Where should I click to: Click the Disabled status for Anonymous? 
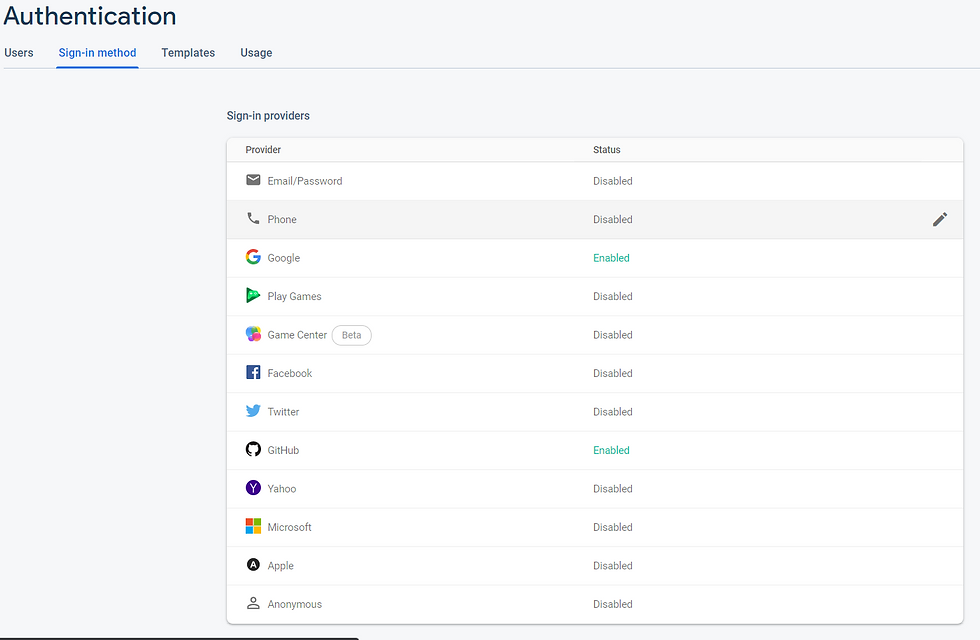[x=612, y=604]
